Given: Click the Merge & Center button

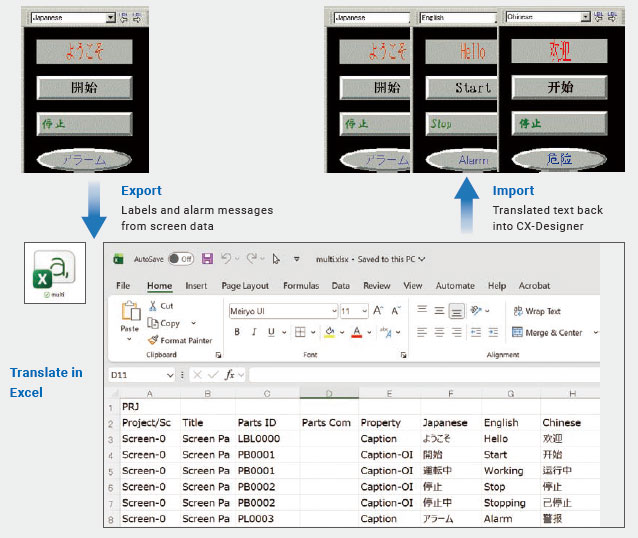Looking at the screenshot, I should (x=547, y=332).
